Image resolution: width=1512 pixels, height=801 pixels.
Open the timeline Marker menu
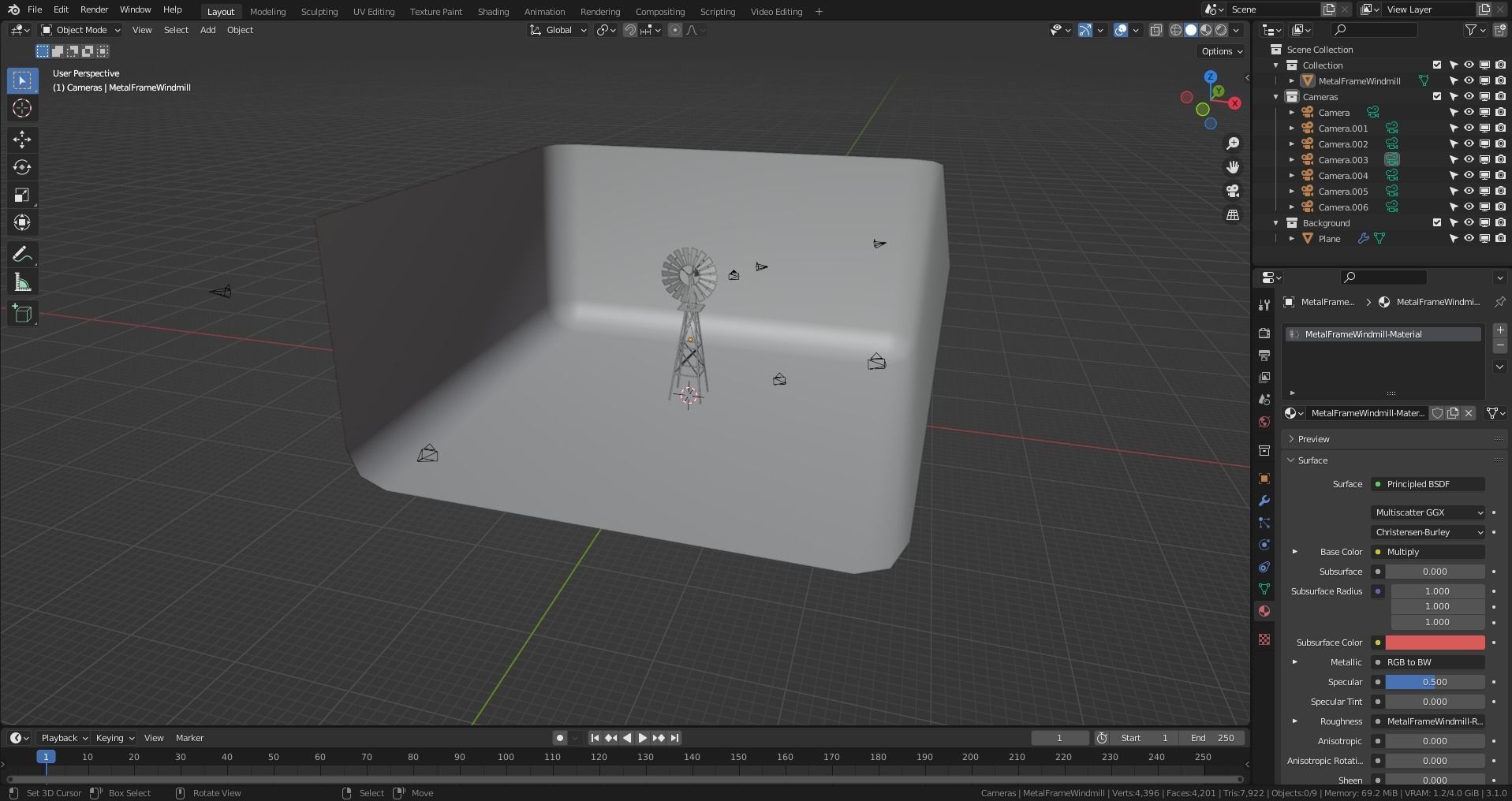[x=189, y=738]
